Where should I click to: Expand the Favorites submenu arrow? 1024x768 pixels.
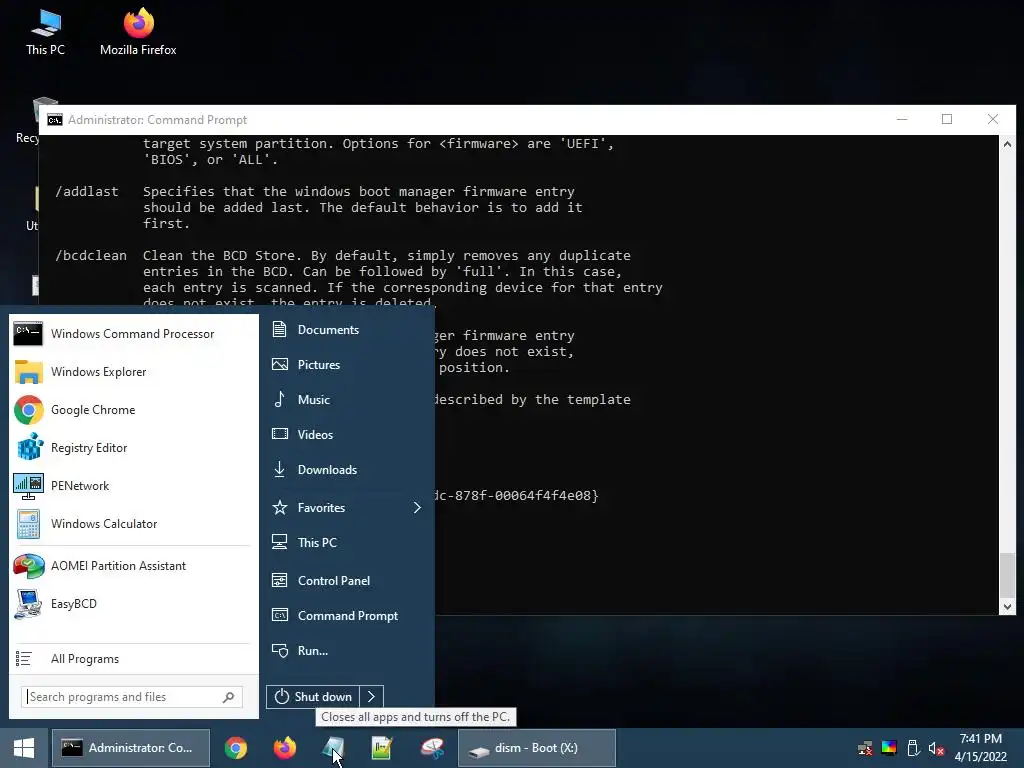coord(417,507)
